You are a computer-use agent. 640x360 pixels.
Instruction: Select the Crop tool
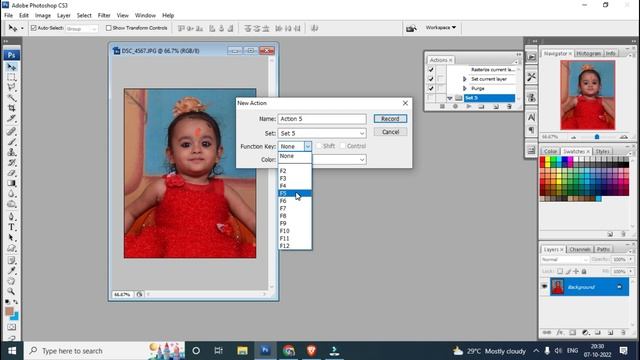[11, 109]
